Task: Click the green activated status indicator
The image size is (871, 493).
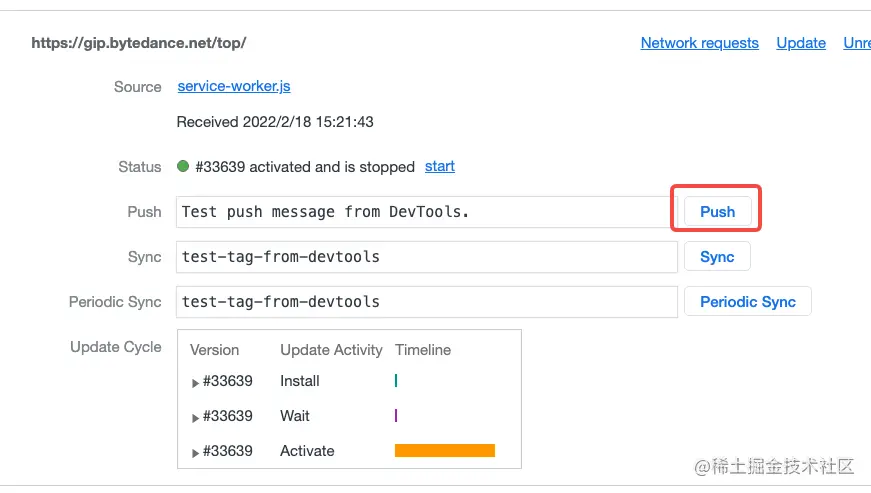Action: coord(183,167)
